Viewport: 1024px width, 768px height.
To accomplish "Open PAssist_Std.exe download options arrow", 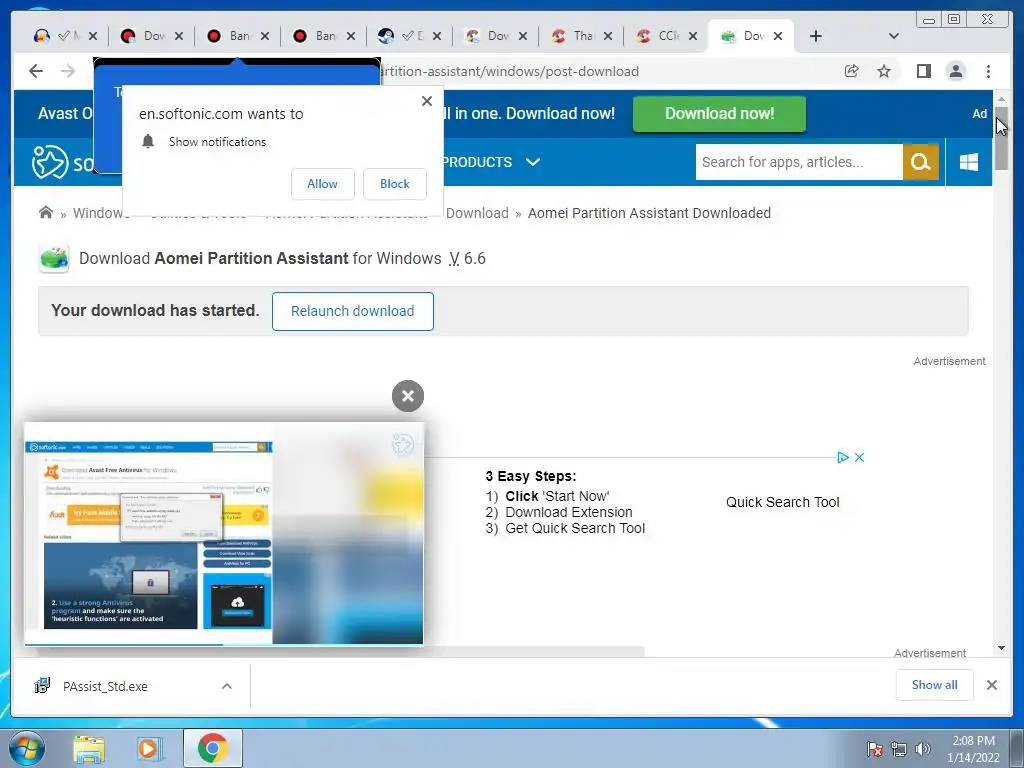I will pos(227,686).
